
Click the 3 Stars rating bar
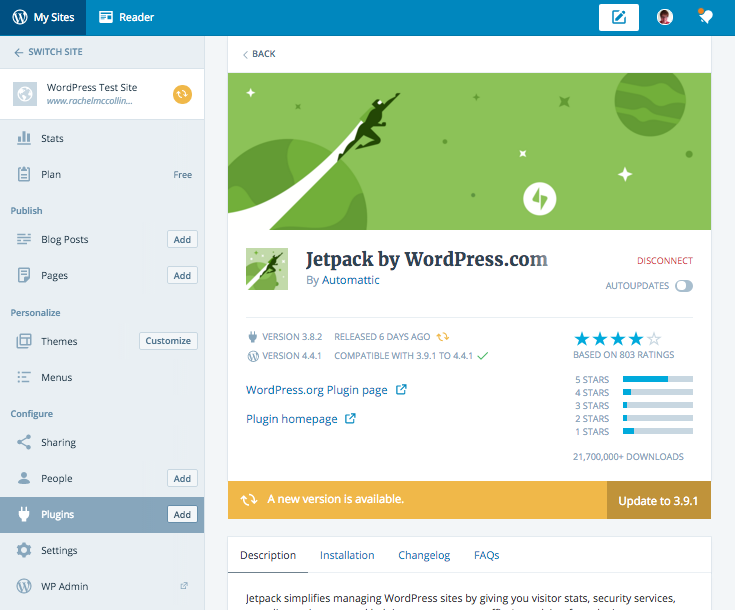click(658, 405)
